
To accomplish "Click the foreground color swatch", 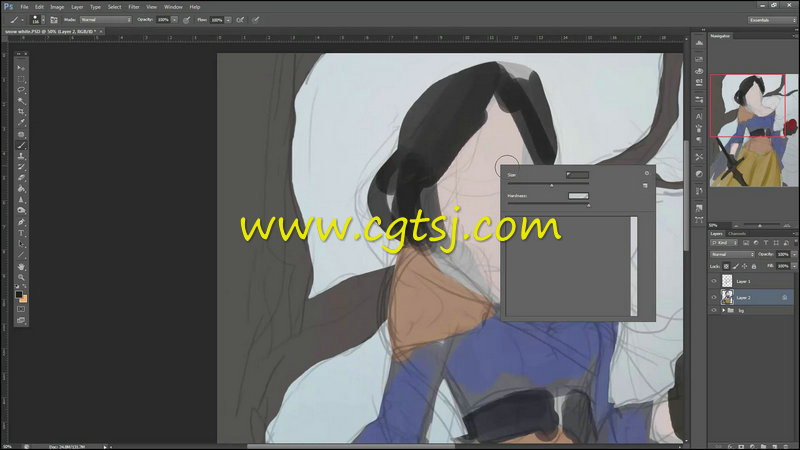I will click(x=19, y=294).
